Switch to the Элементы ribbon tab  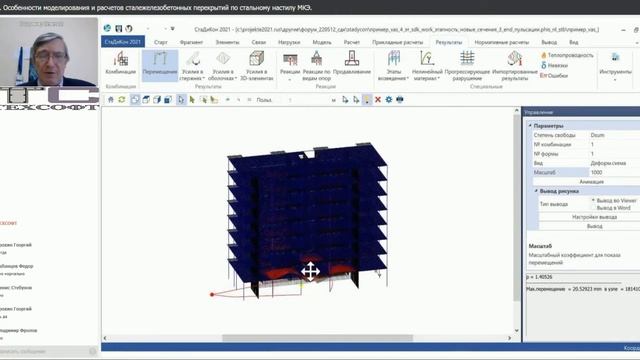tap(227, 42)
